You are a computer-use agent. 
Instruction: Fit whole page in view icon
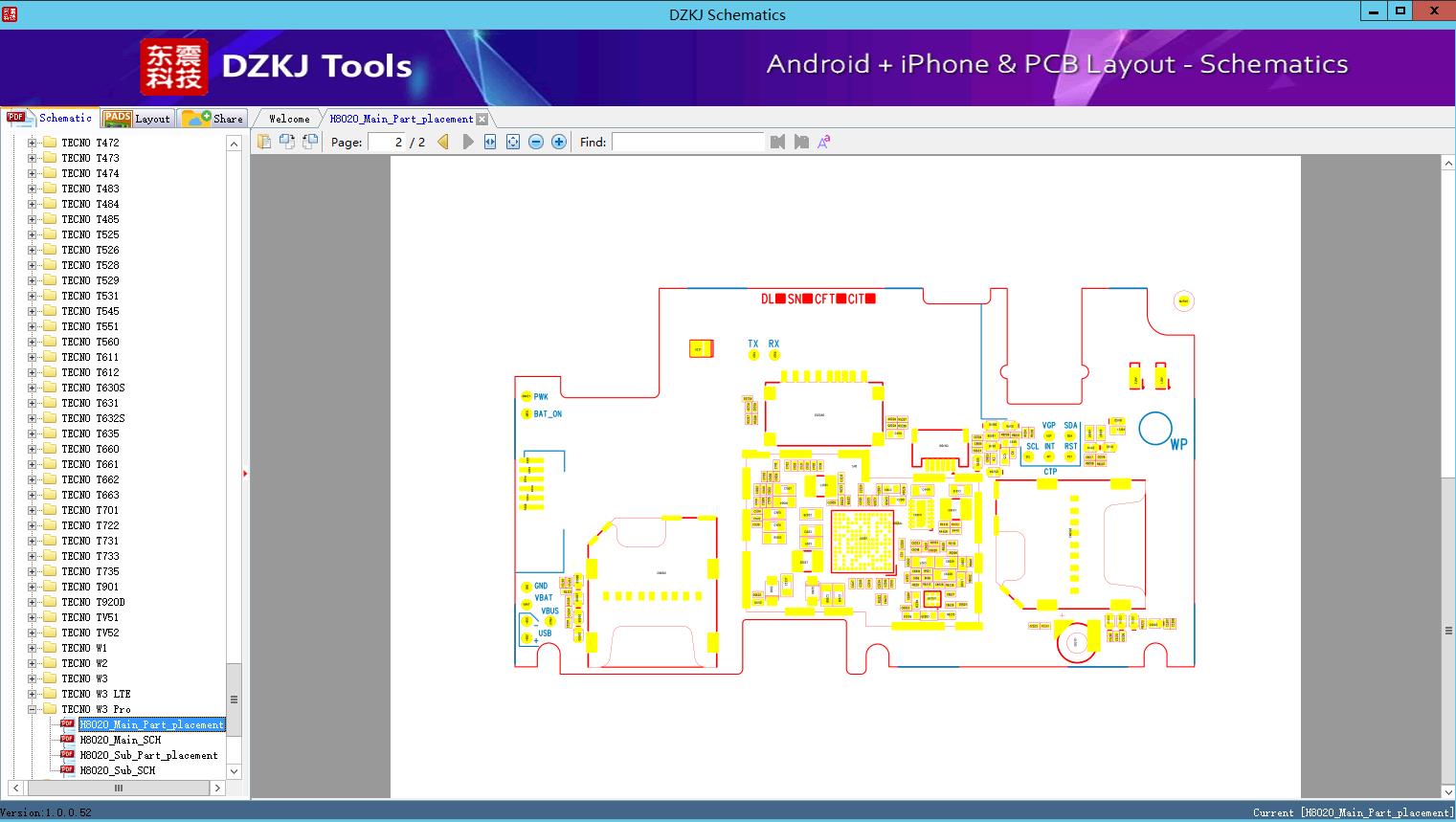point(513,142)
